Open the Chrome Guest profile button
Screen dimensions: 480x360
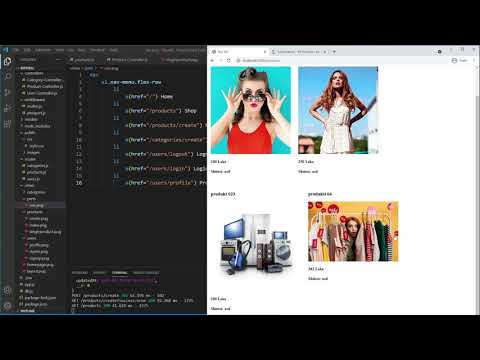point(459,60)
